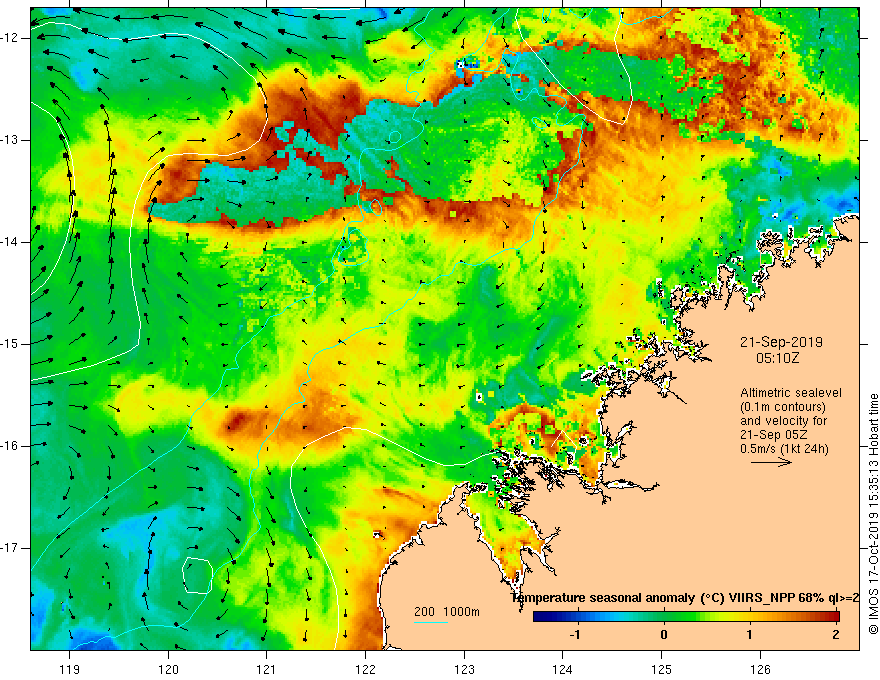Viewport: 880px width, 680px height.
Task: Click the color bar label 0
Action: [x=664, y=635]
